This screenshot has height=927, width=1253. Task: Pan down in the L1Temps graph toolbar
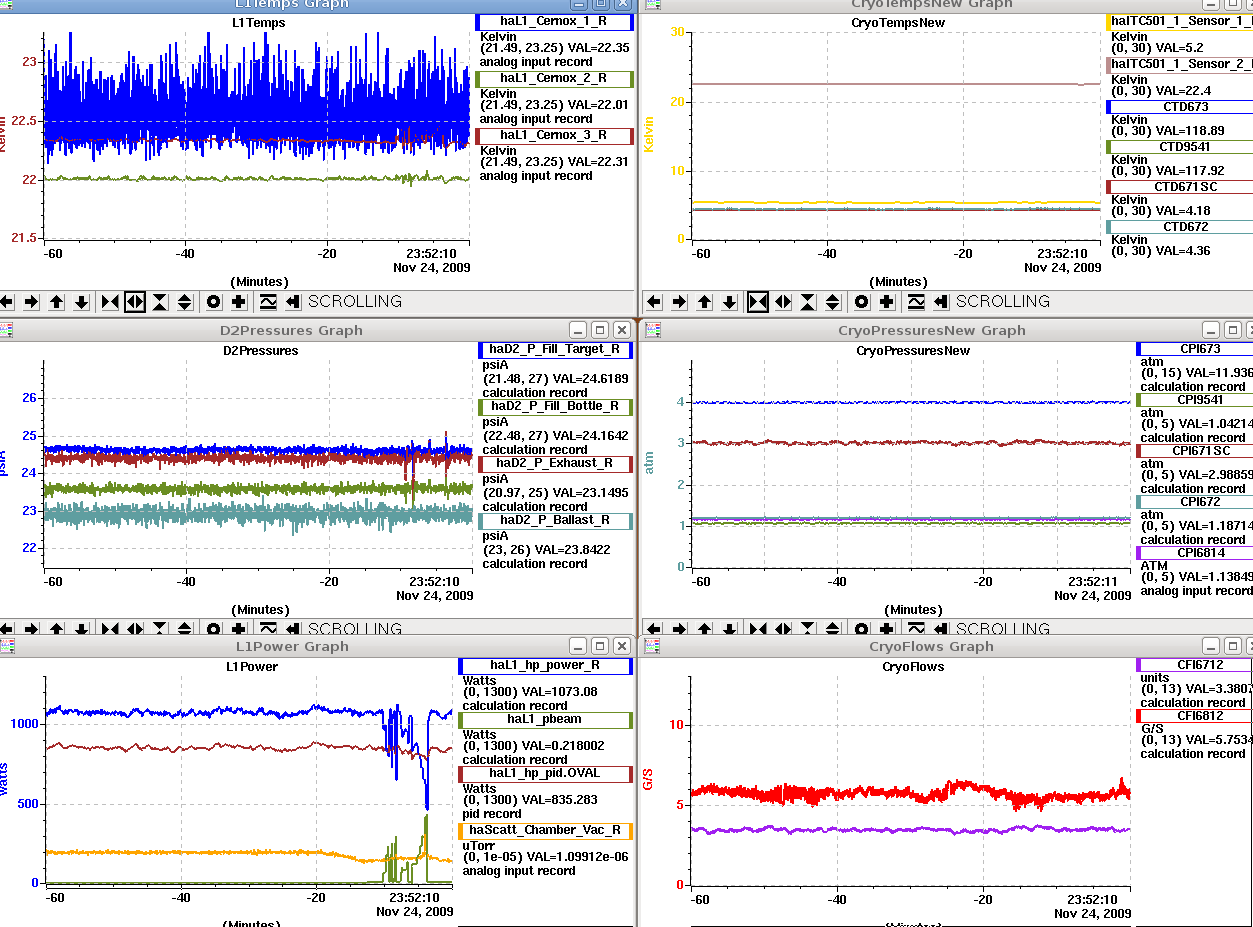(81, 301)
